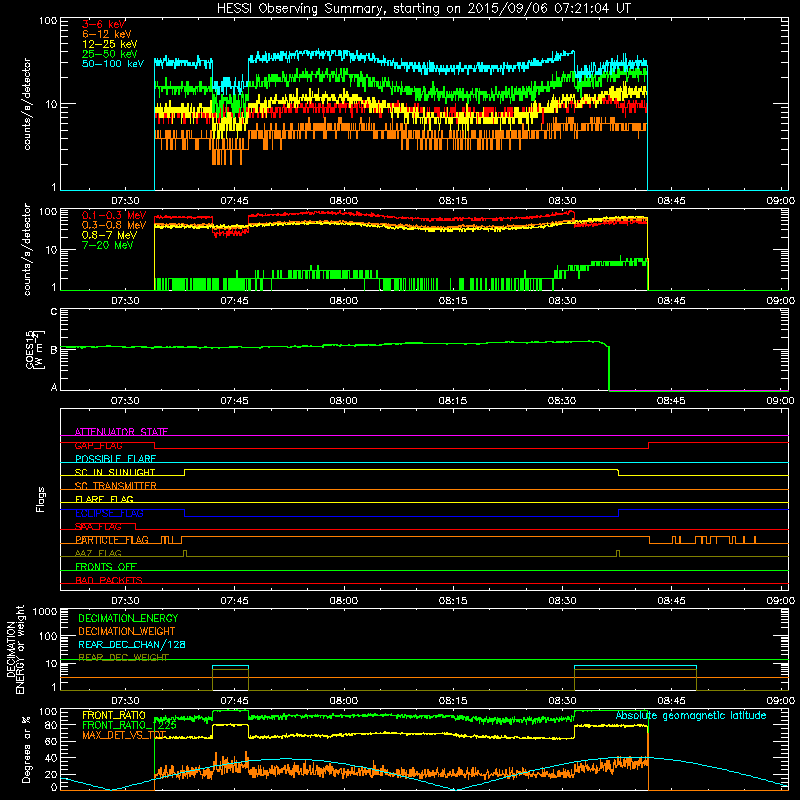800x800 pixels.
Task: Click 07:45 tick label under MeV panel
Action: click(x=234, y=301)
